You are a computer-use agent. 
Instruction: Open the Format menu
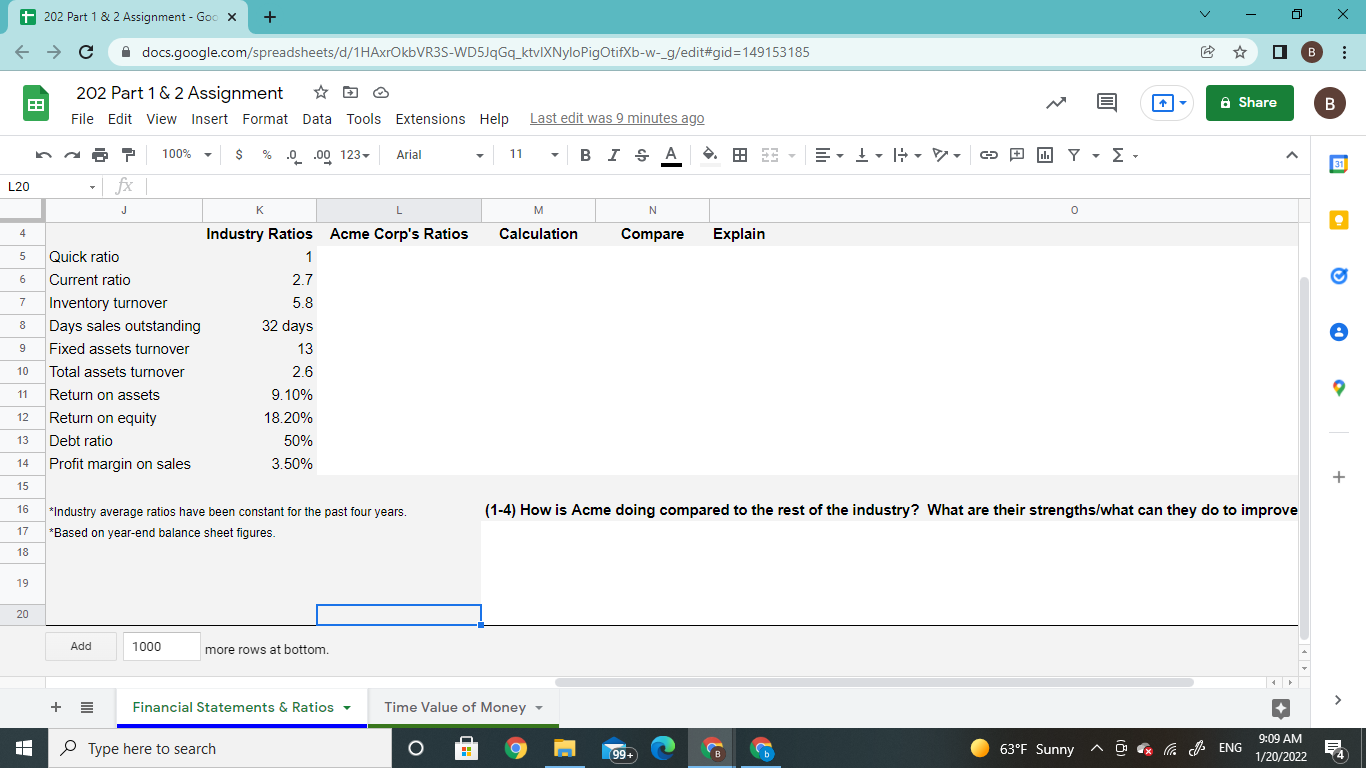tap(265, 119)
